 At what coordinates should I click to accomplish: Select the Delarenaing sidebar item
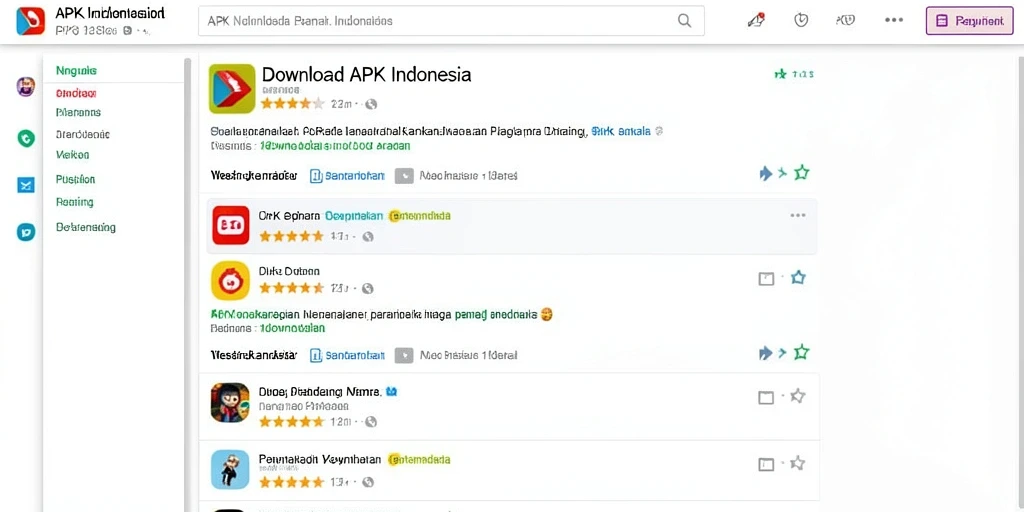click(86, 228)
